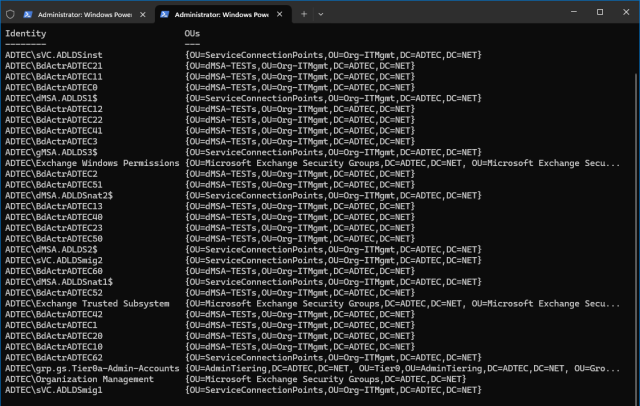Click ADTEC\BdActrADTEC2 identity
The height and width of the screenshot is (406, 640).
[x=51, y=174]
